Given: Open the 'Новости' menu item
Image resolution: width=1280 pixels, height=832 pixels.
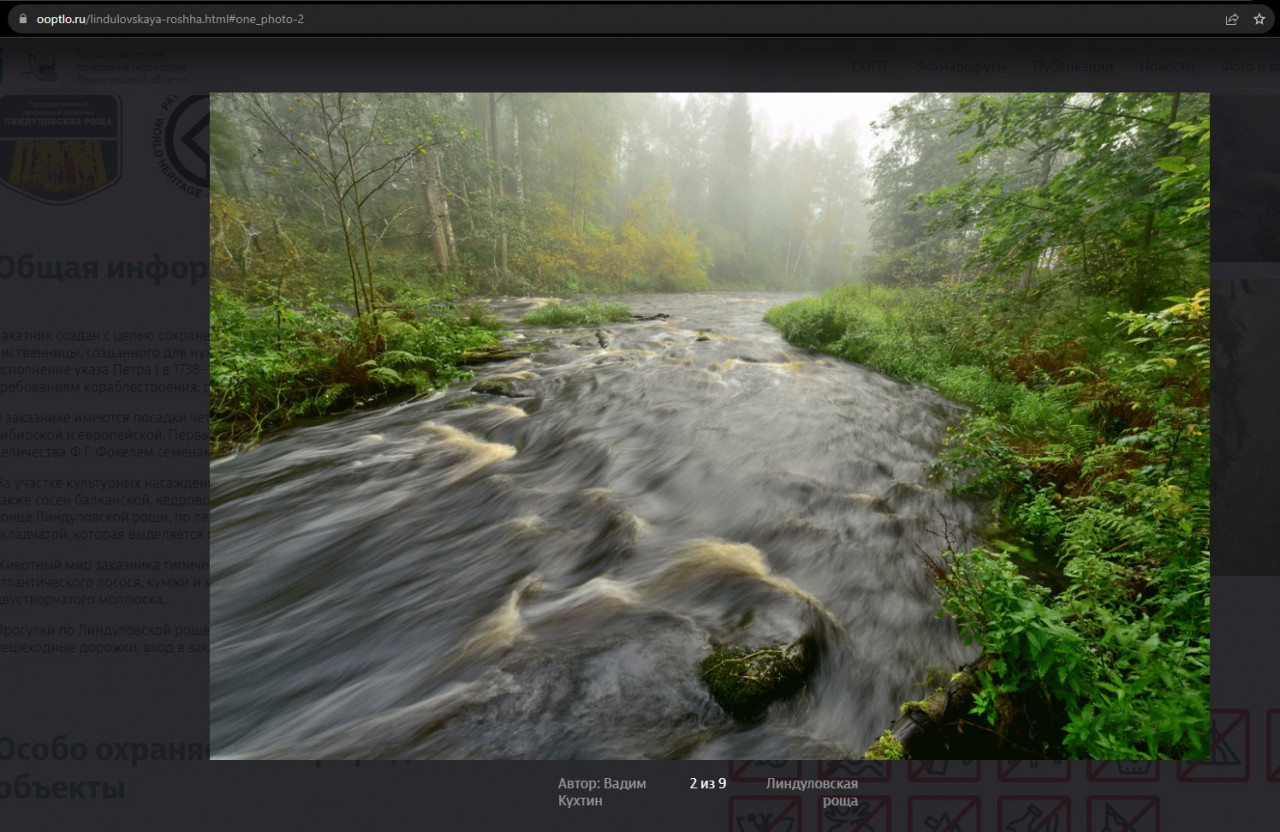Looking at the screenshot, I should (1167, 66).
